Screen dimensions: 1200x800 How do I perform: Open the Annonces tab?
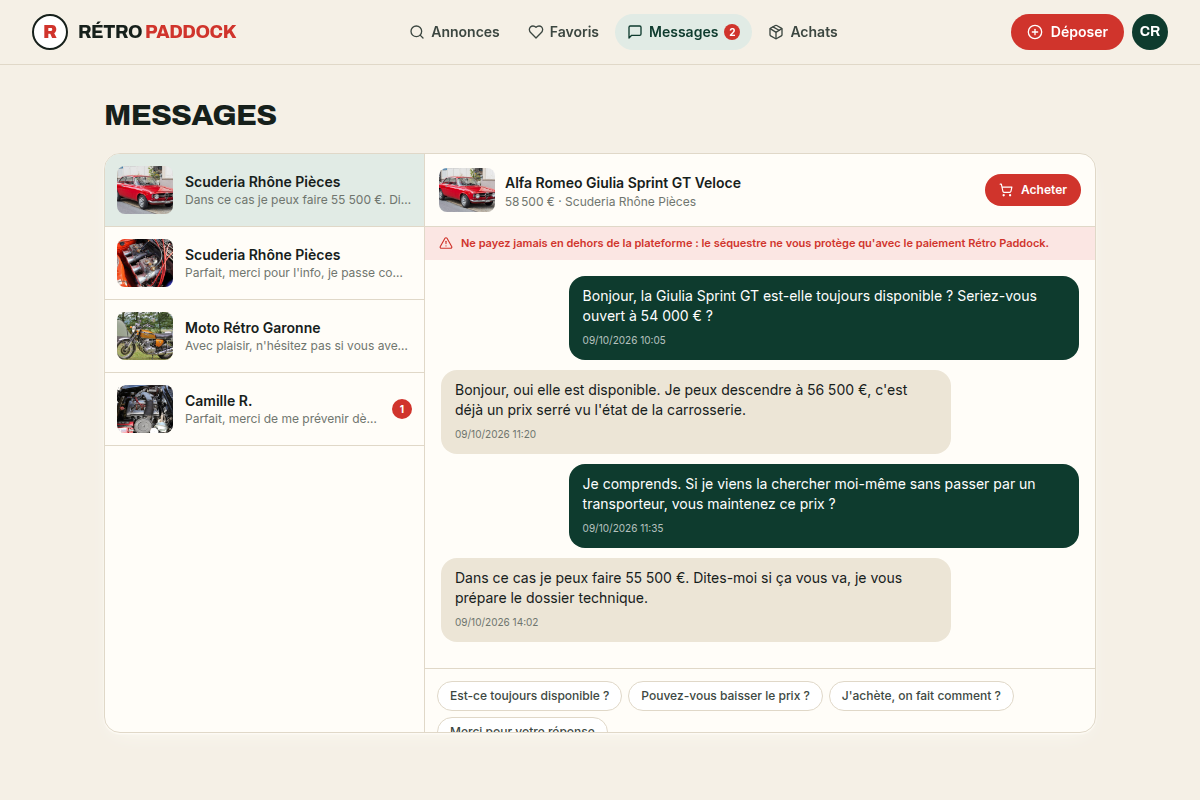(455, 32)
